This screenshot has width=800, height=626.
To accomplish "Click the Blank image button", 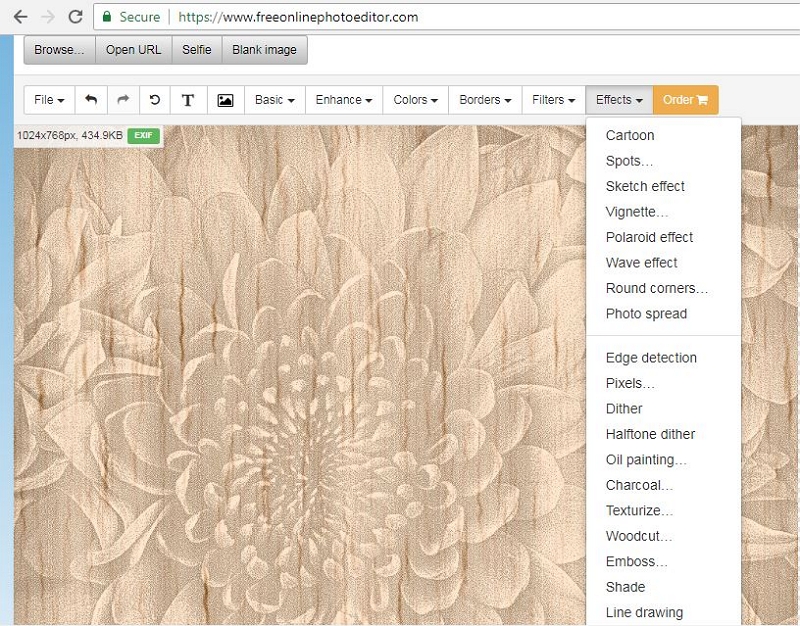I will pos(263,49).
